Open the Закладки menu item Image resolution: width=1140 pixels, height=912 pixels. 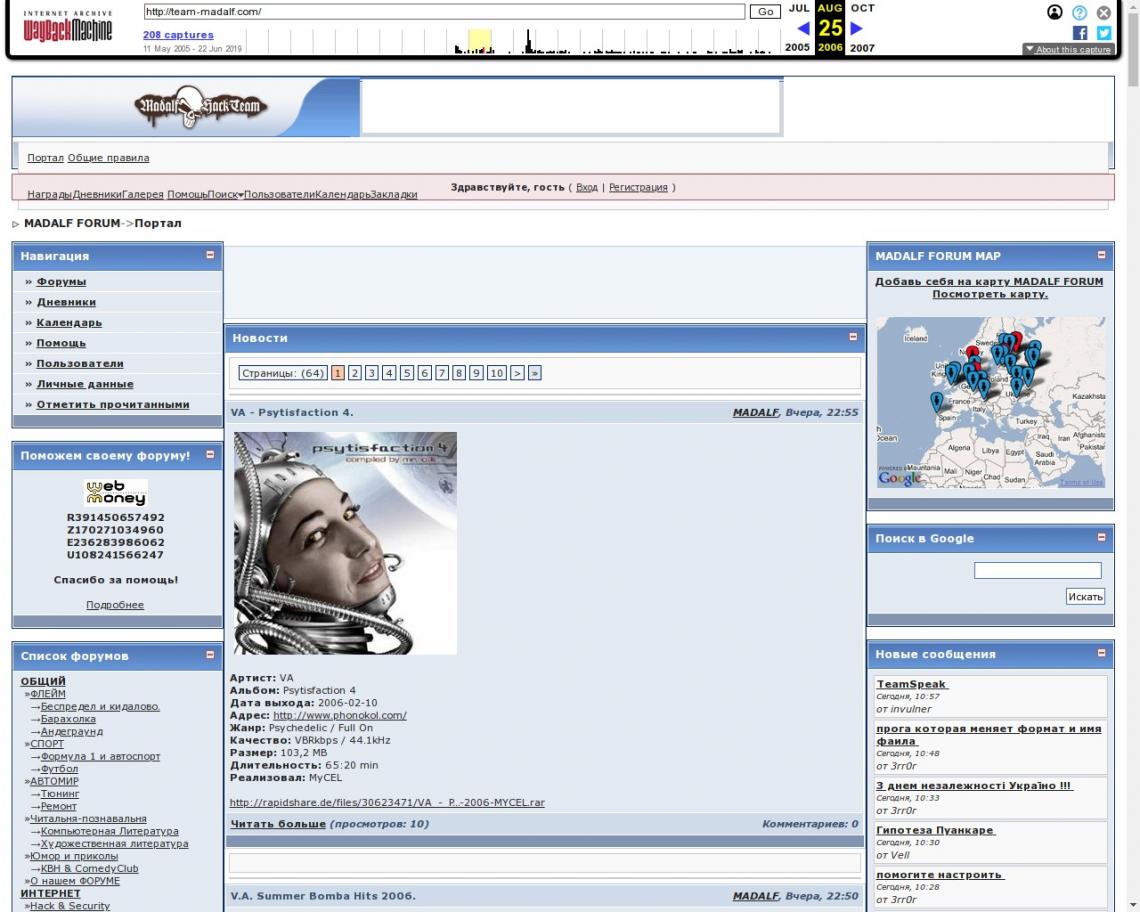(394, 194)
